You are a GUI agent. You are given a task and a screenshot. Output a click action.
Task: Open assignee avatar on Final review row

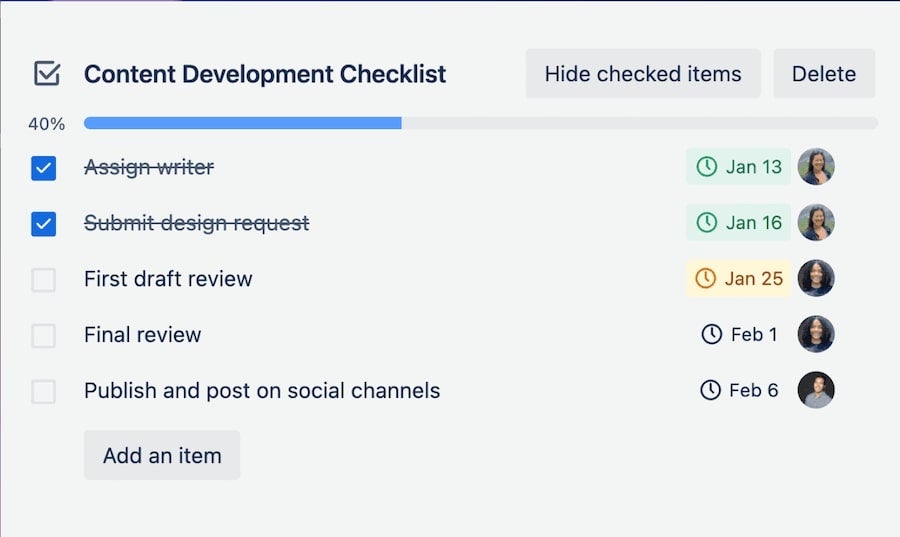click(x=816, y=334)
